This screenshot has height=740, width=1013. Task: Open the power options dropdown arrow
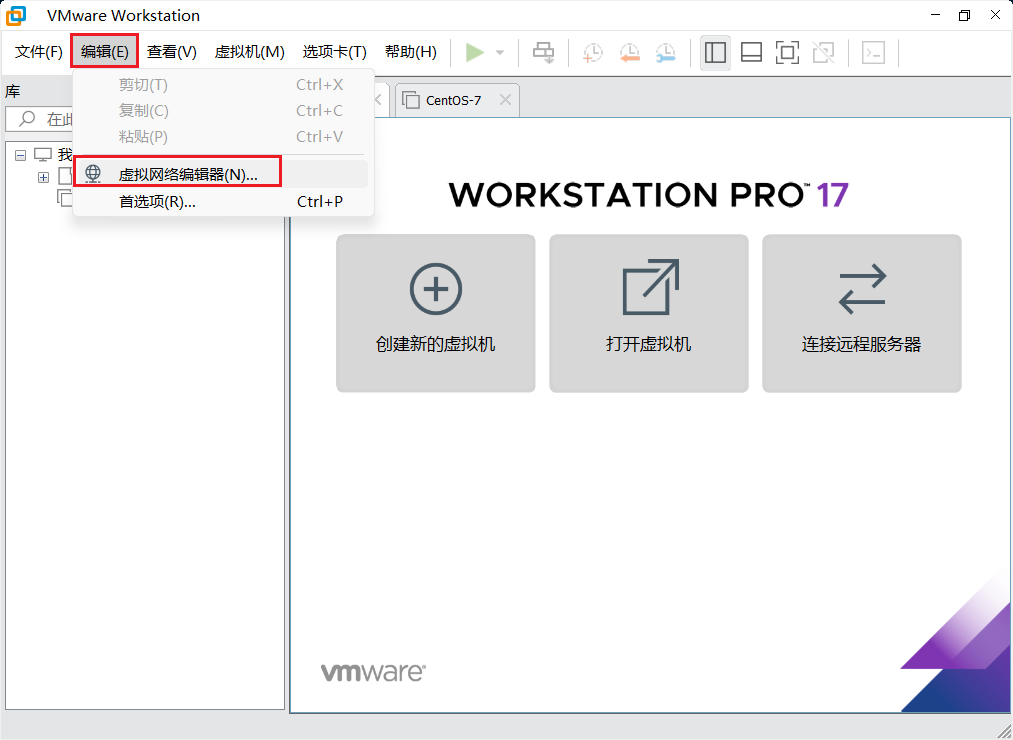pos(499,52)
